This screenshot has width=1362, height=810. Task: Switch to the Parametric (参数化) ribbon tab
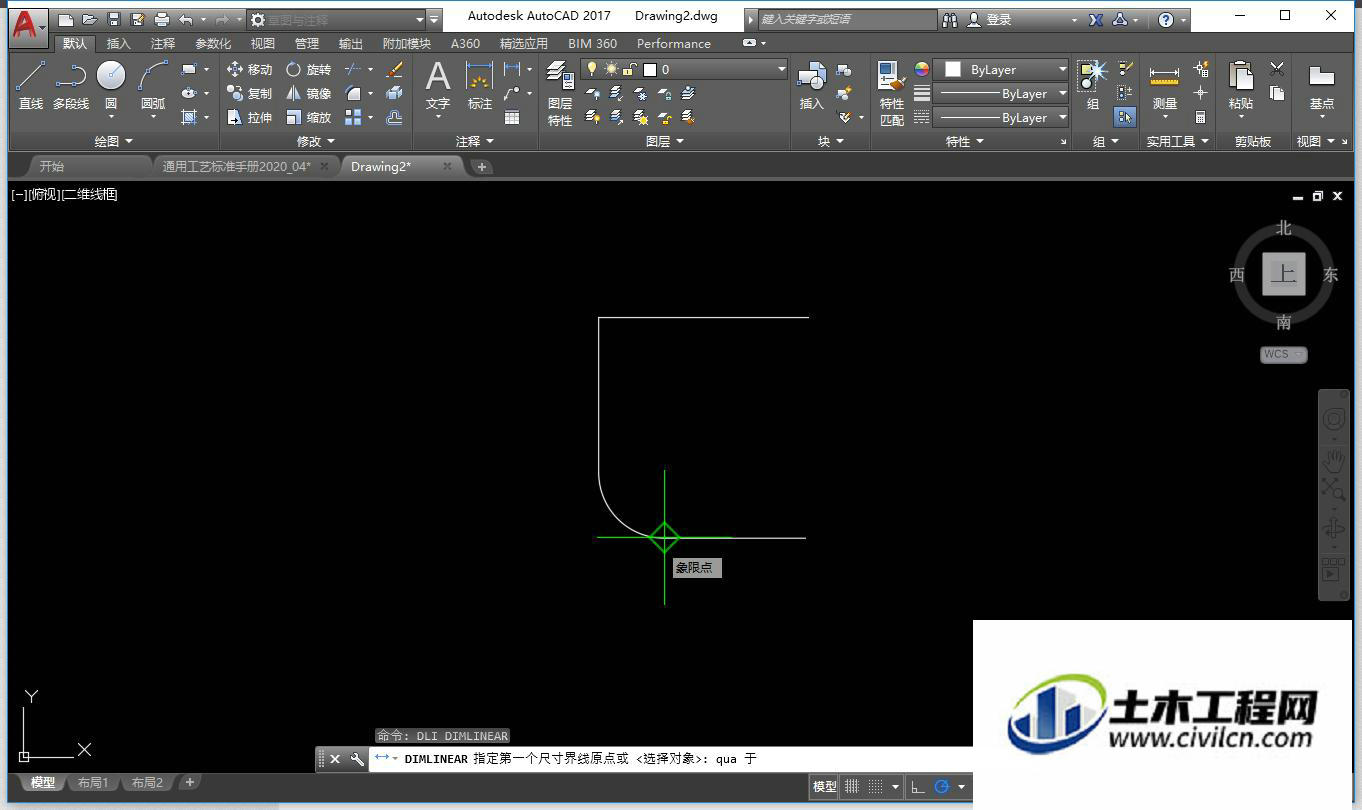pos(212,43)
